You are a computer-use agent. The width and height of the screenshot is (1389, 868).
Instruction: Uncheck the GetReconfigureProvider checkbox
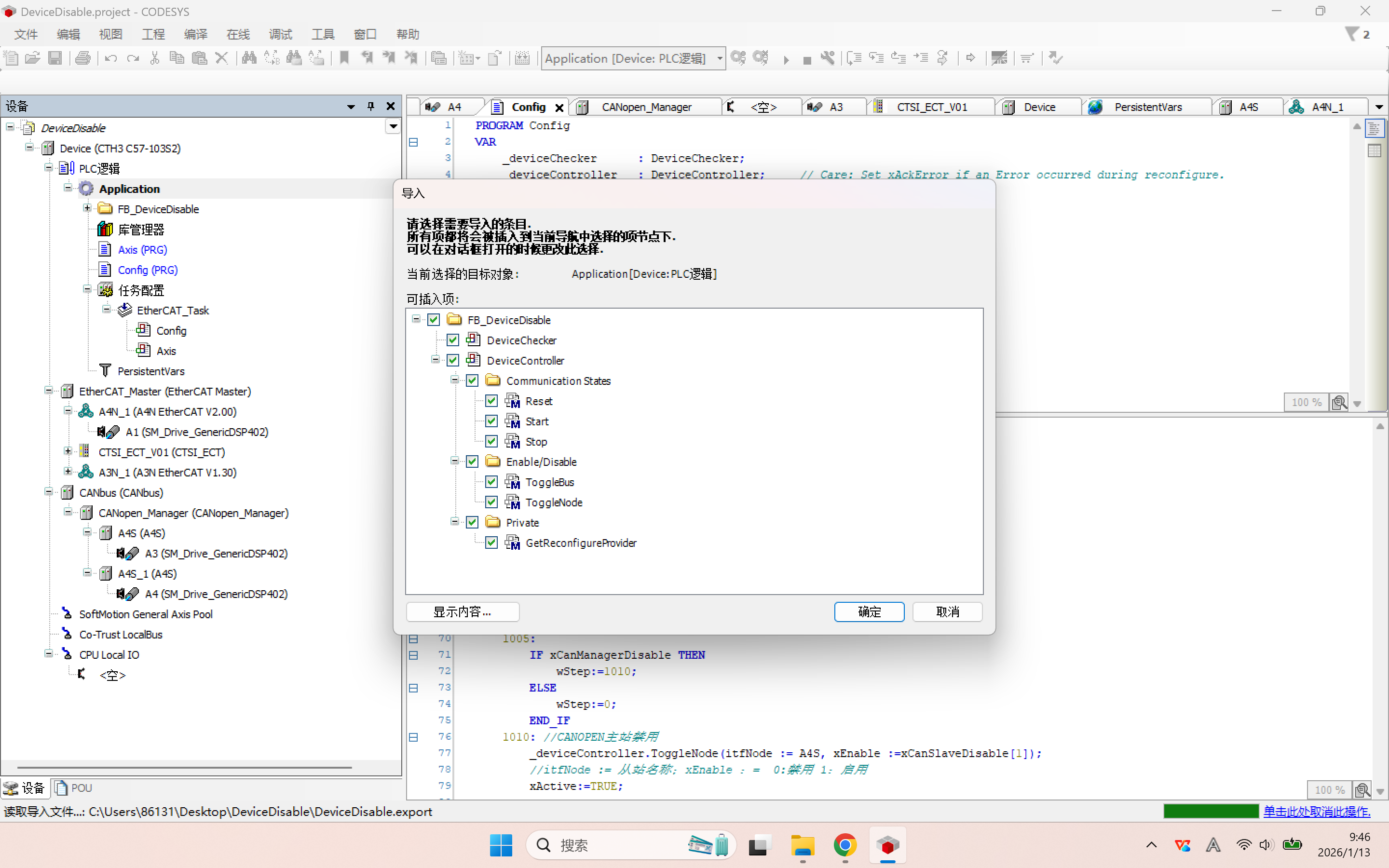[x=492, y=542]
